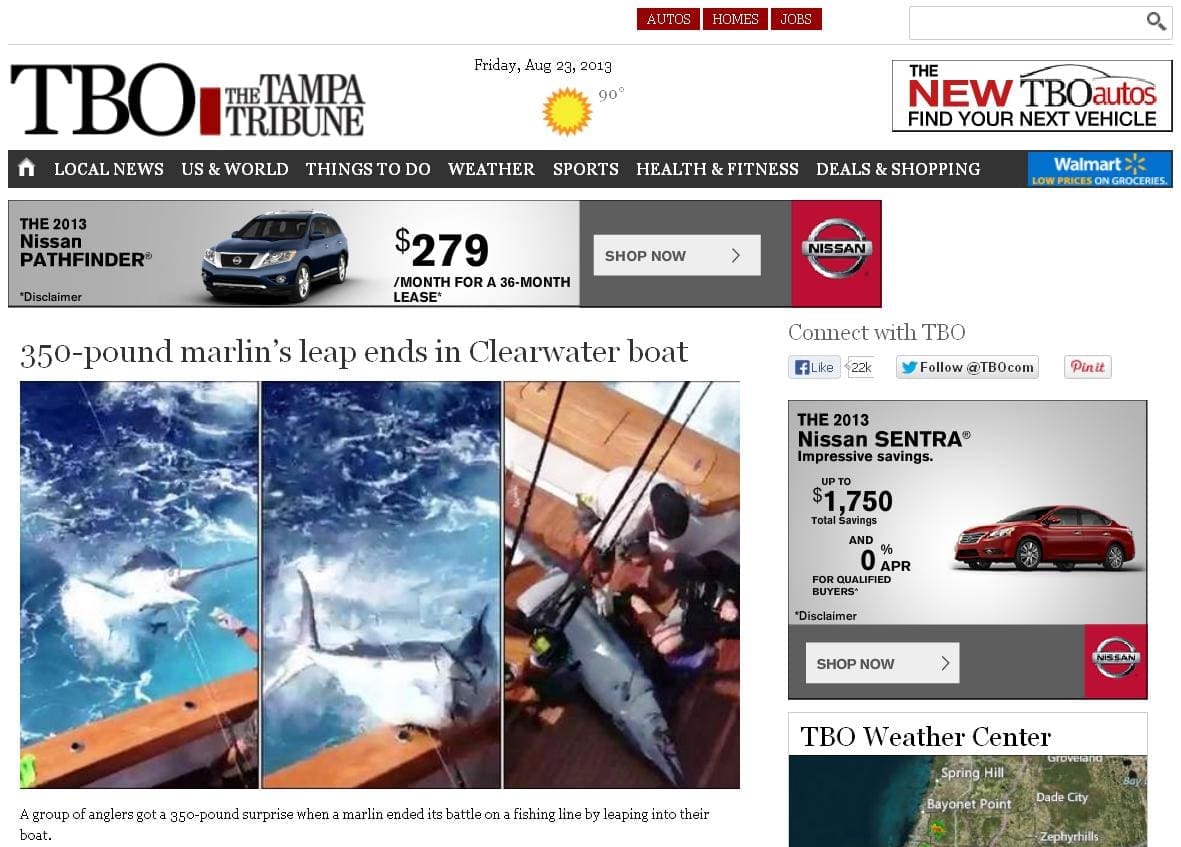Click Disclaimer link in Pathfinder banner
Image resolution: width=1181 pixels, height=847 pixels.
(x=50, y=297)
